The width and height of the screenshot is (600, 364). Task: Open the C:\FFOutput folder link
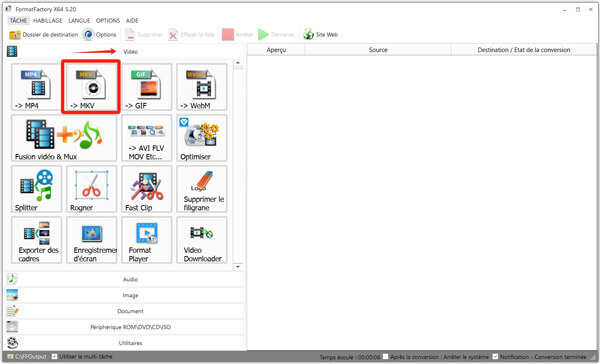[x=27, y=357]
